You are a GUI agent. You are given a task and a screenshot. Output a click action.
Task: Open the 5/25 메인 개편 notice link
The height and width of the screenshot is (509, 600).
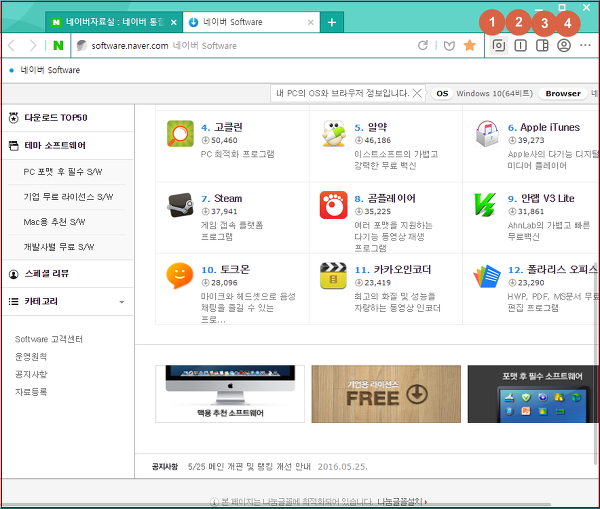tap(249, 467)
